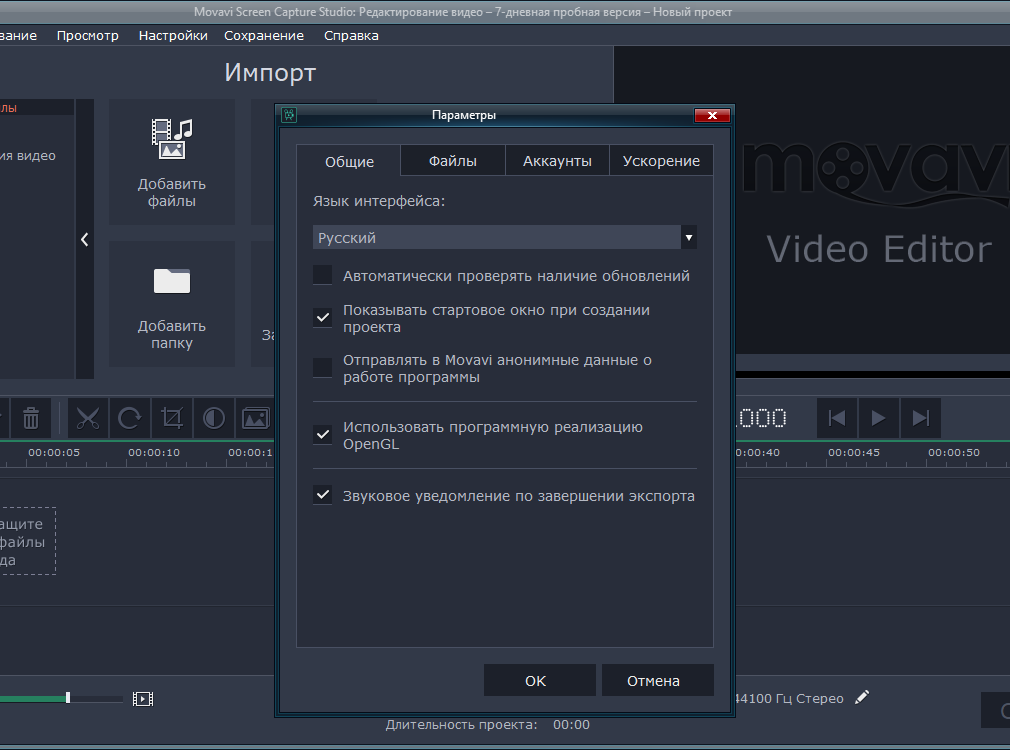This screenshot has height=750, width=1010.
Task: Confirm settings with OK button
Action: point(540,680)
